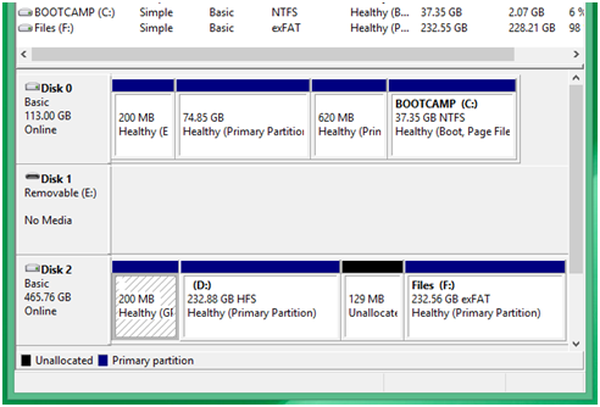The image size is (600, 407).
Task: Select the Disk 0 drive icon
Action: coord(32,88)
